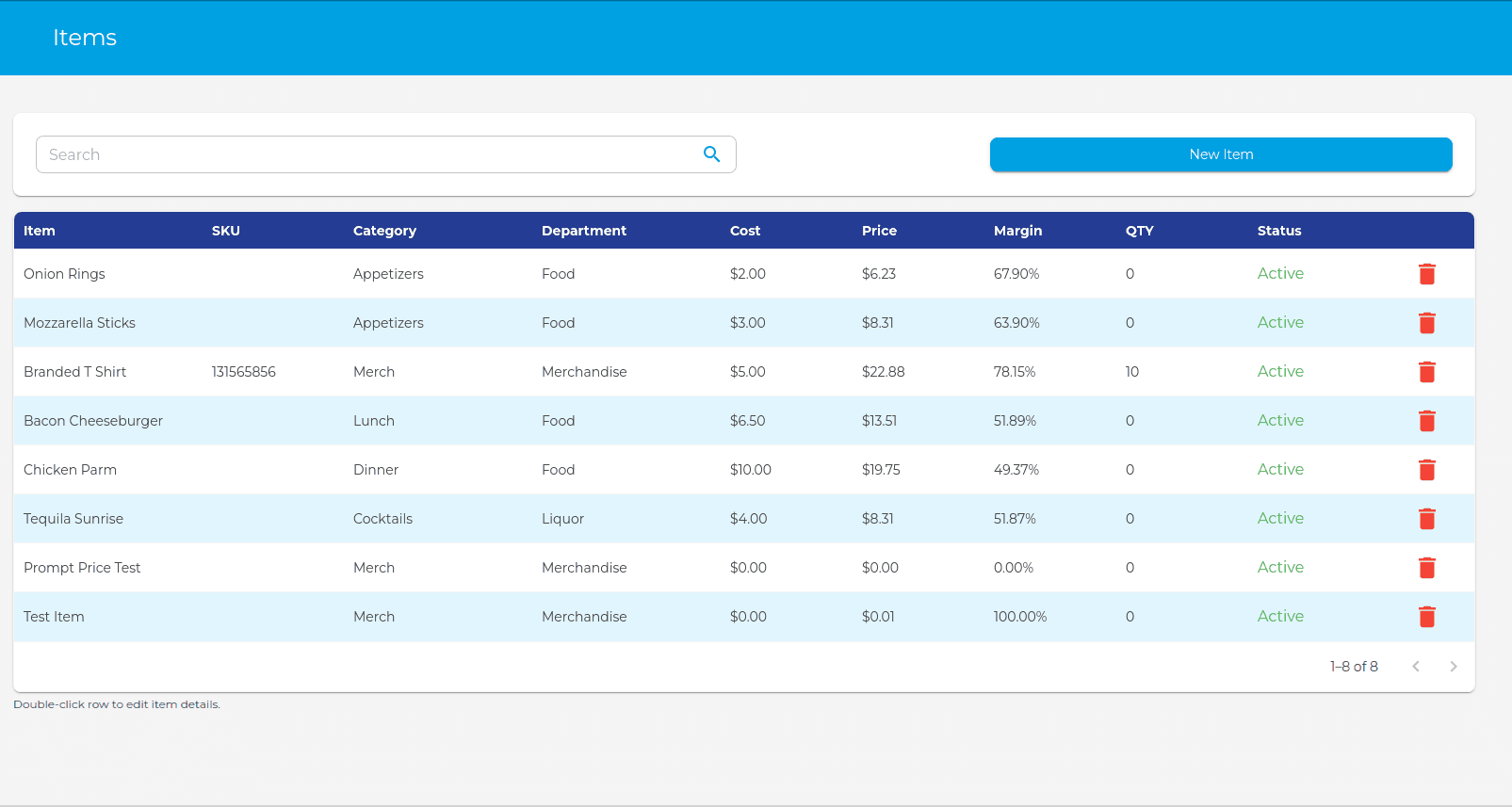1512x807 pixels.
Task: Click Active status for Chicken Parm
Action: coord(1280,470)
